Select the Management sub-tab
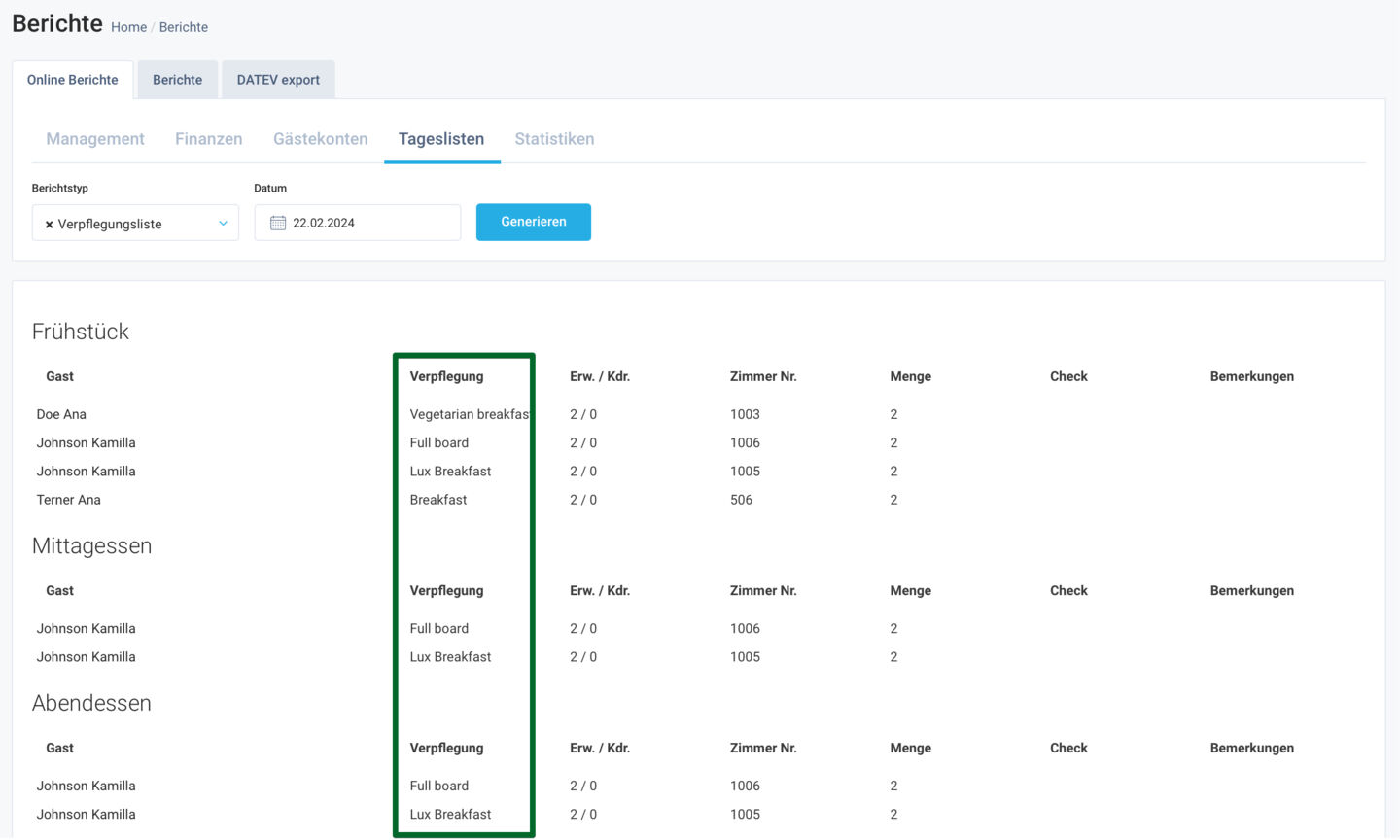This screenshot has width=1400, height=840. pyautogui.click(x=95, y=139)
